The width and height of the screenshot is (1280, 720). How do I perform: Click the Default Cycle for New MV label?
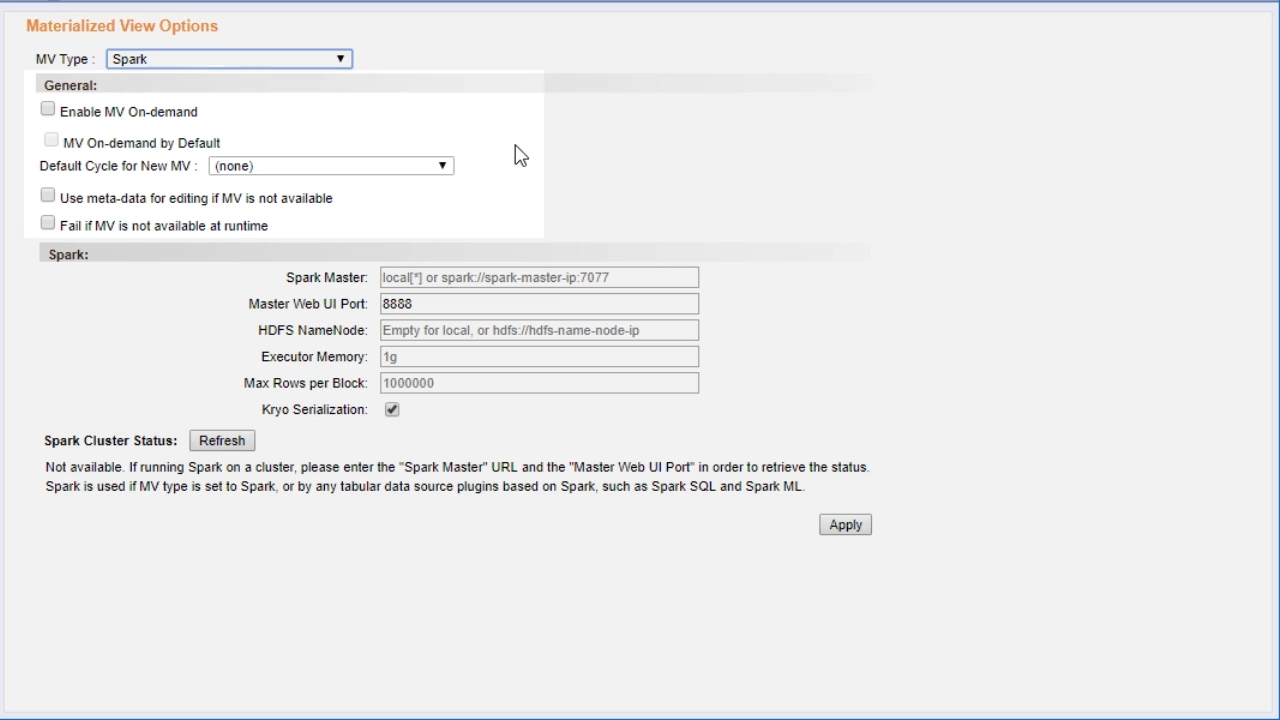pyautogui.click(x=118, y=166)
